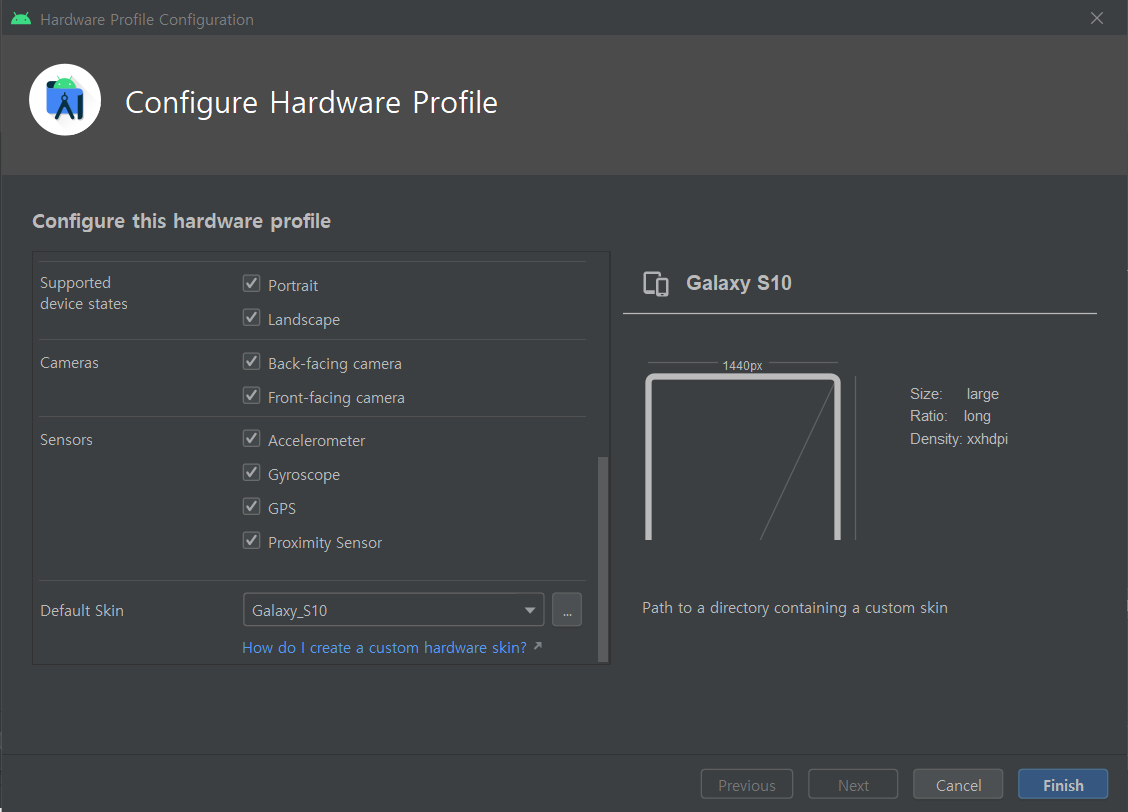The width and height of the screenshot is (1128, 812).
Task: Click the Android icon in title bar
Action: click(x=21, y=19)
